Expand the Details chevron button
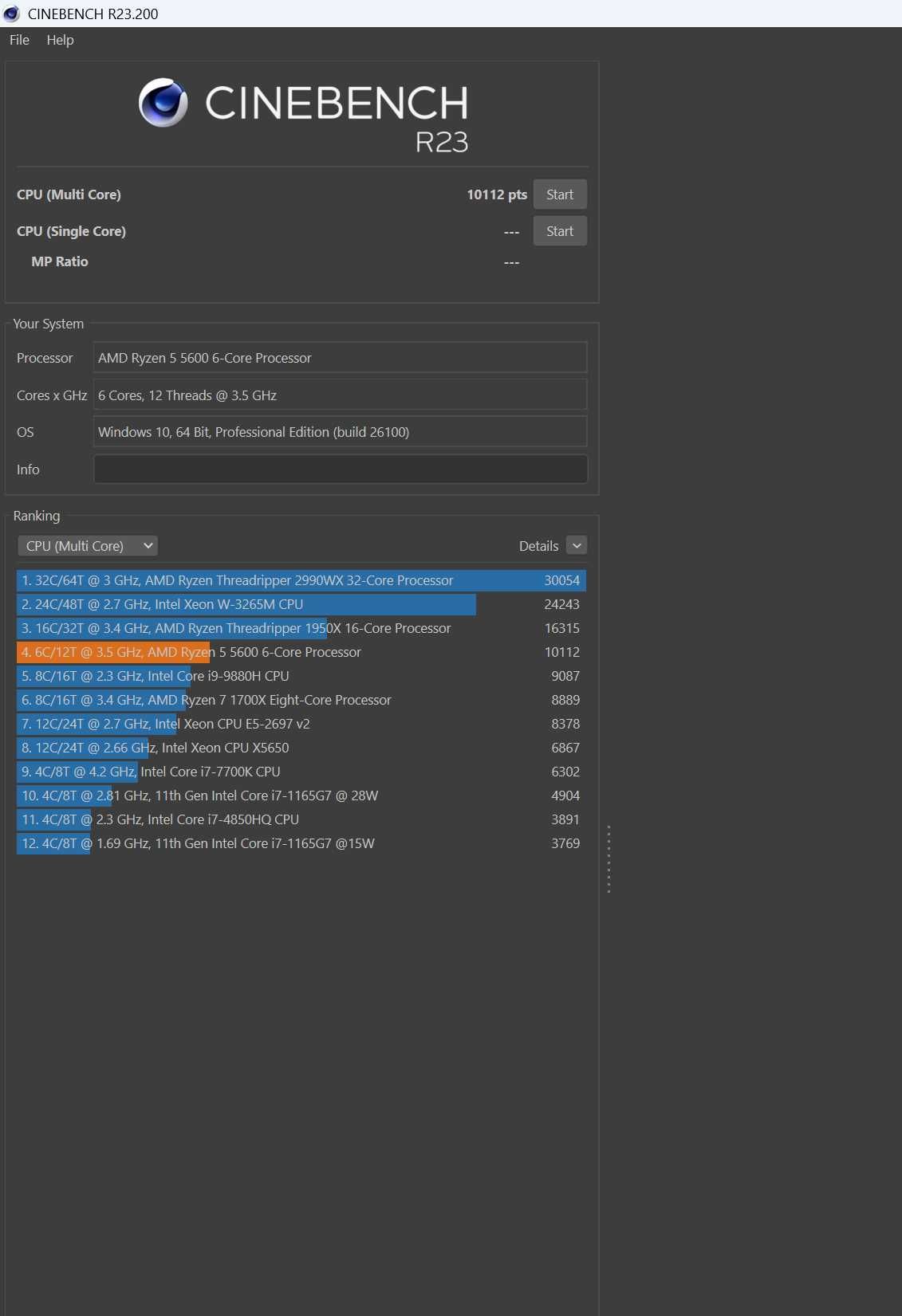Screen dimensions: 902x1316 click(577, 545)
